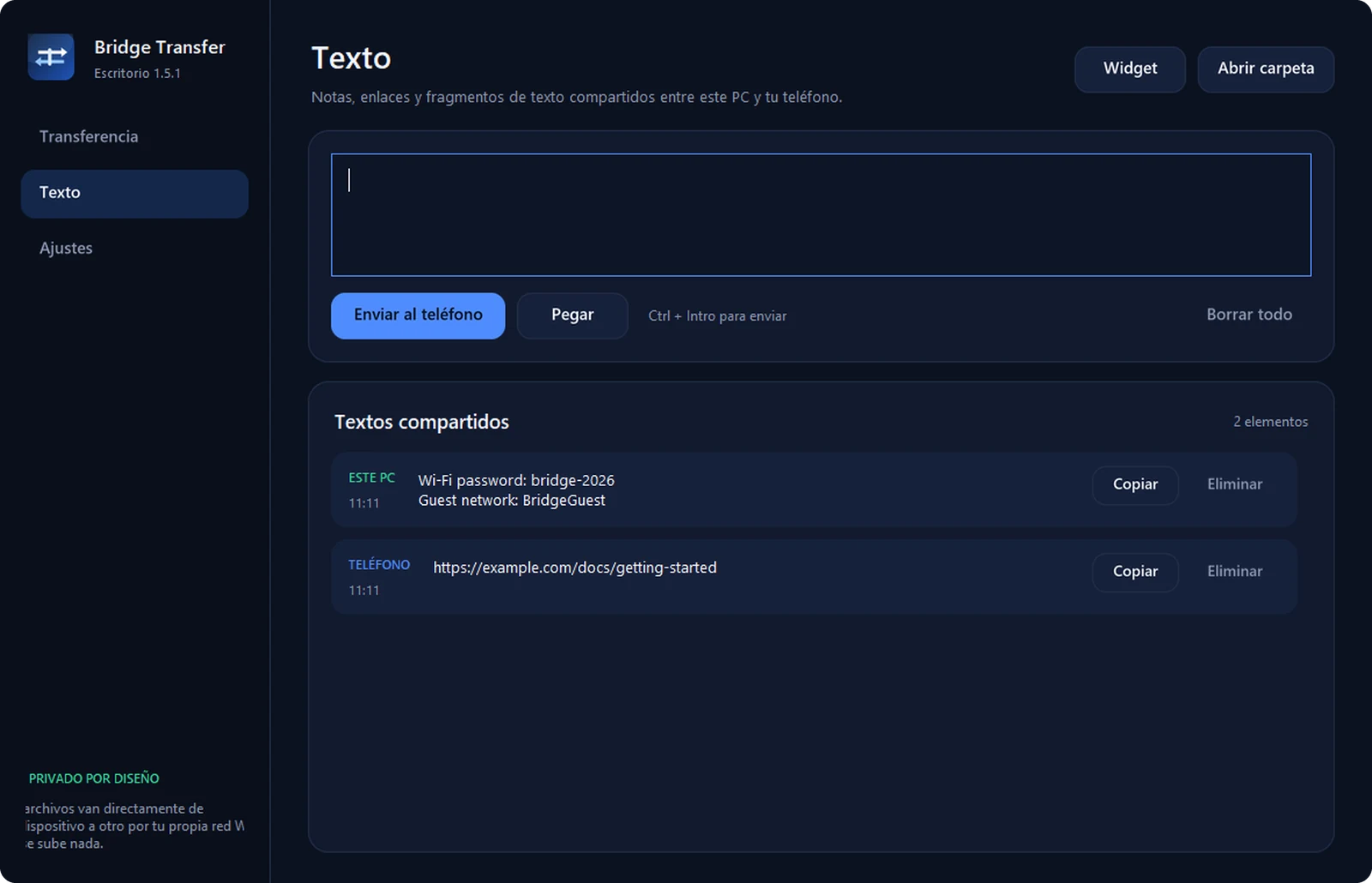Click the Bridge Transfer logo icon
Screen dimensions: 1372x883
(x=51, y=57)
